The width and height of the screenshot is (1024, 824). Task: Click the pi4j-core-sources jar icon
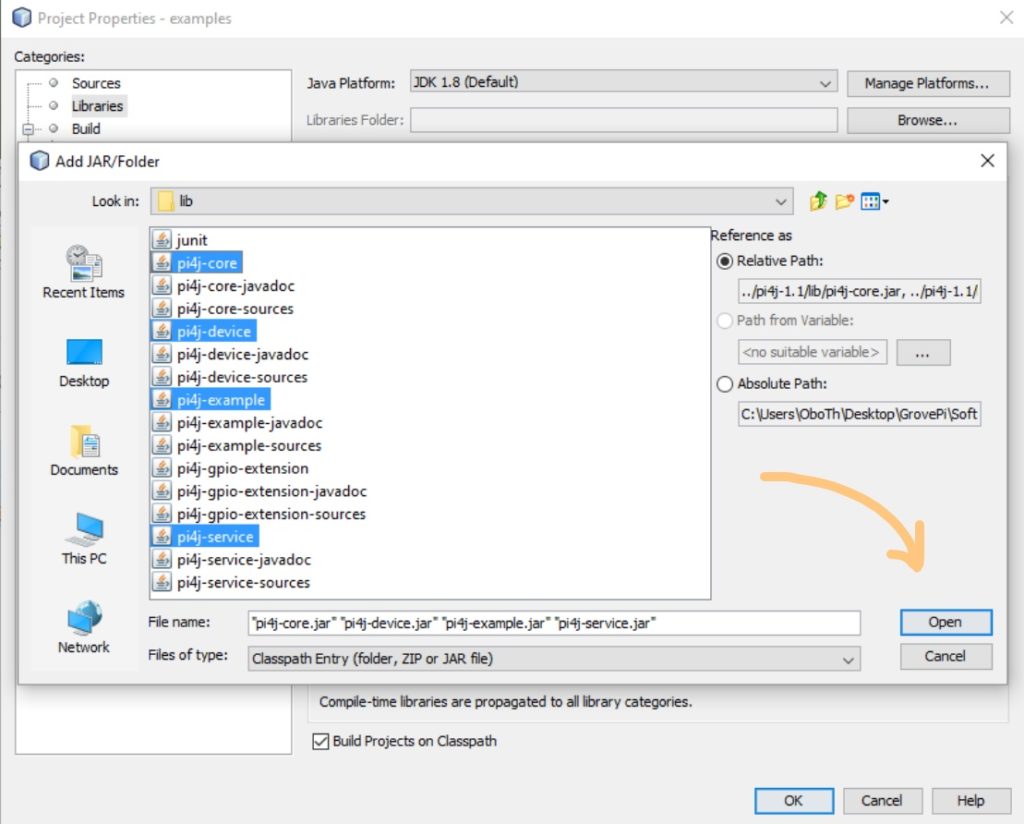coord(162,308)
